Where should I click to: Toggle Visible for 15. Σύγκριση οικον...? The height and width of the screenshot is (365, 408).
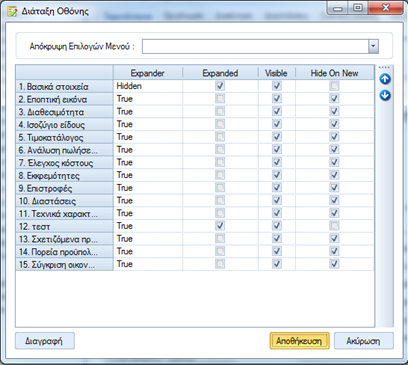(277, 264)
